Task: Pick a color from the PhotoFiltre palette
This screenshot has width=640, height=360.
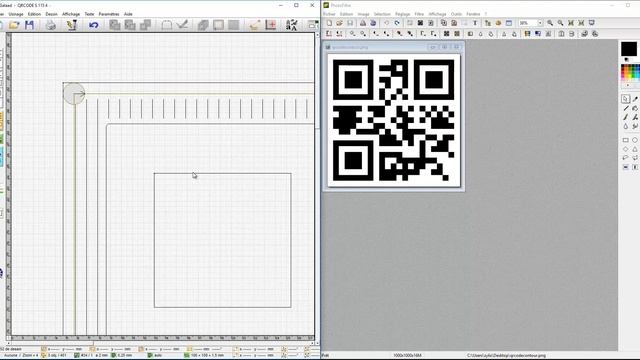Action: 630,72
